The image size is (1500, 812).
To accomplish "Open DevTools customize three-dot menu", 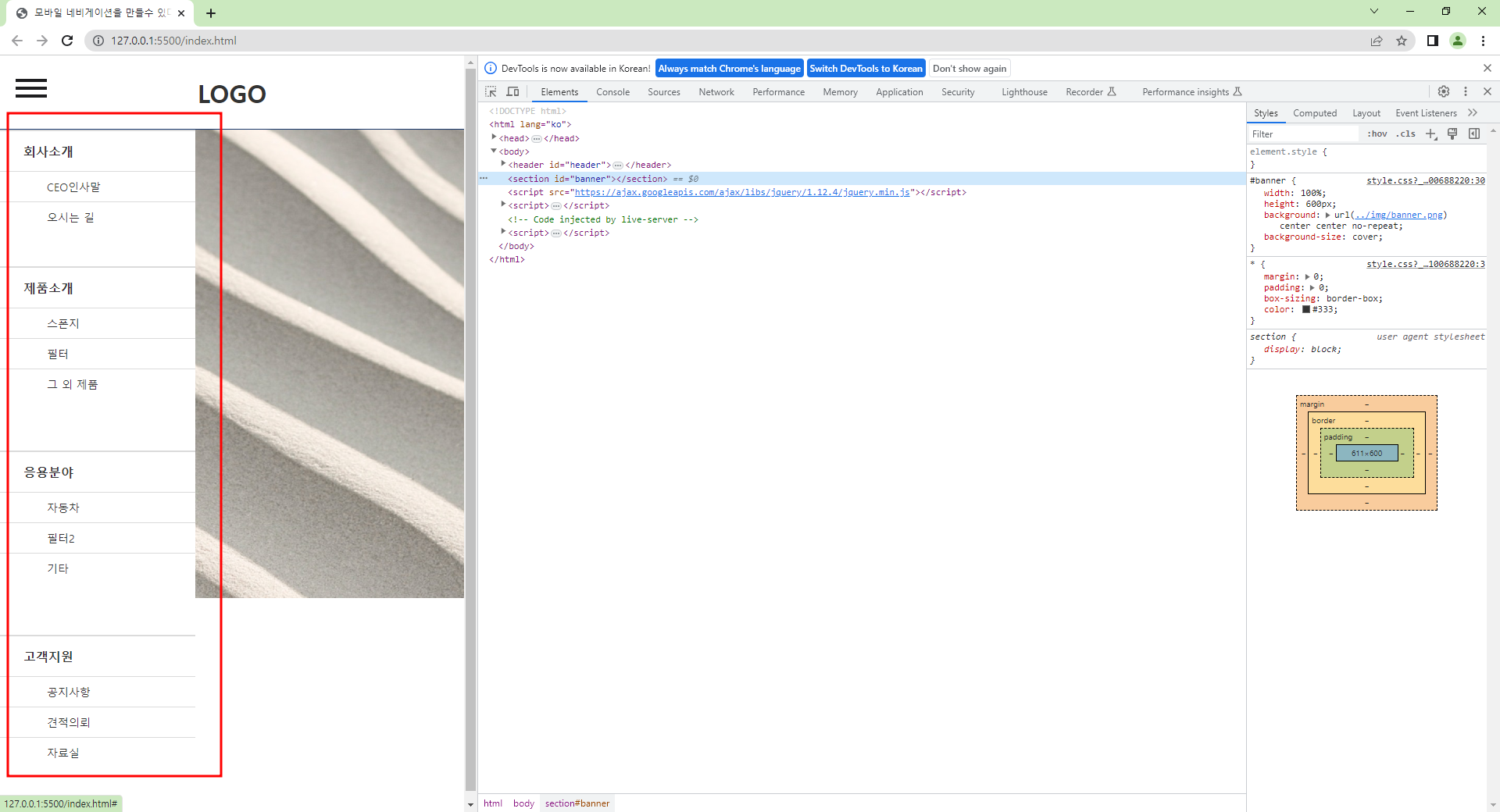I will 1466,91.
